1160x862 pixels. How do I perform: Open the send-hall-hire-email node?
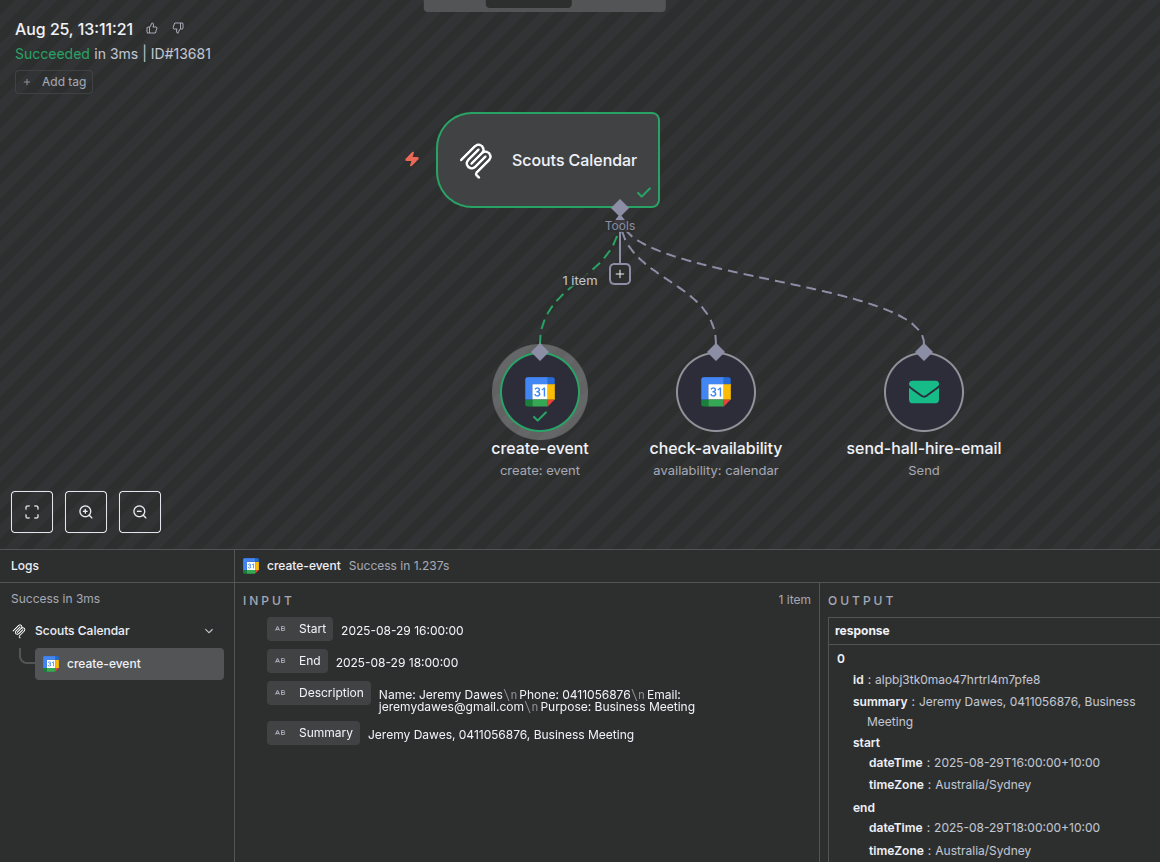click(924, 392)
